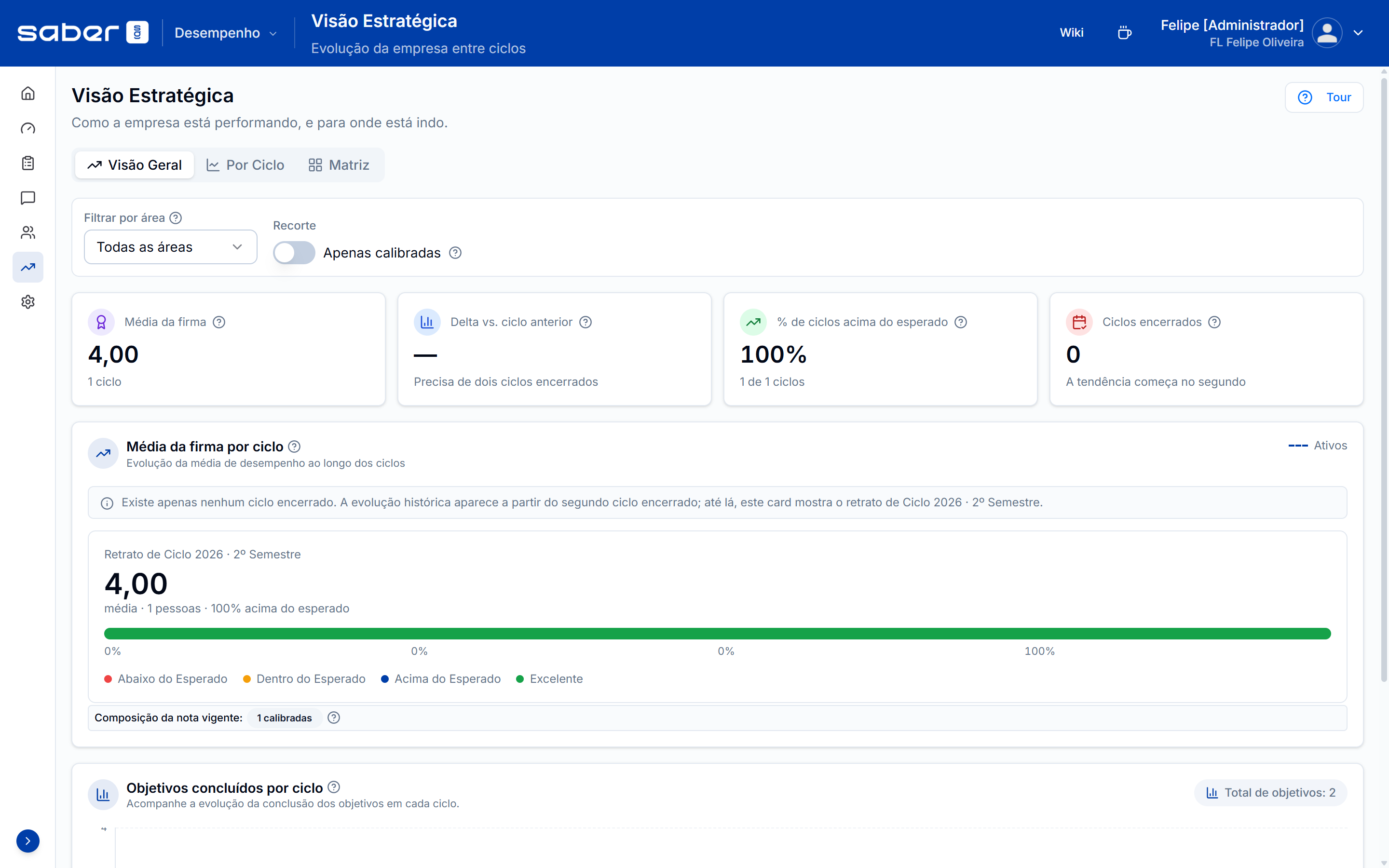Open the settings gear sidebar icon
This screenshot has width=1389, height=868.
click(27, 302)
